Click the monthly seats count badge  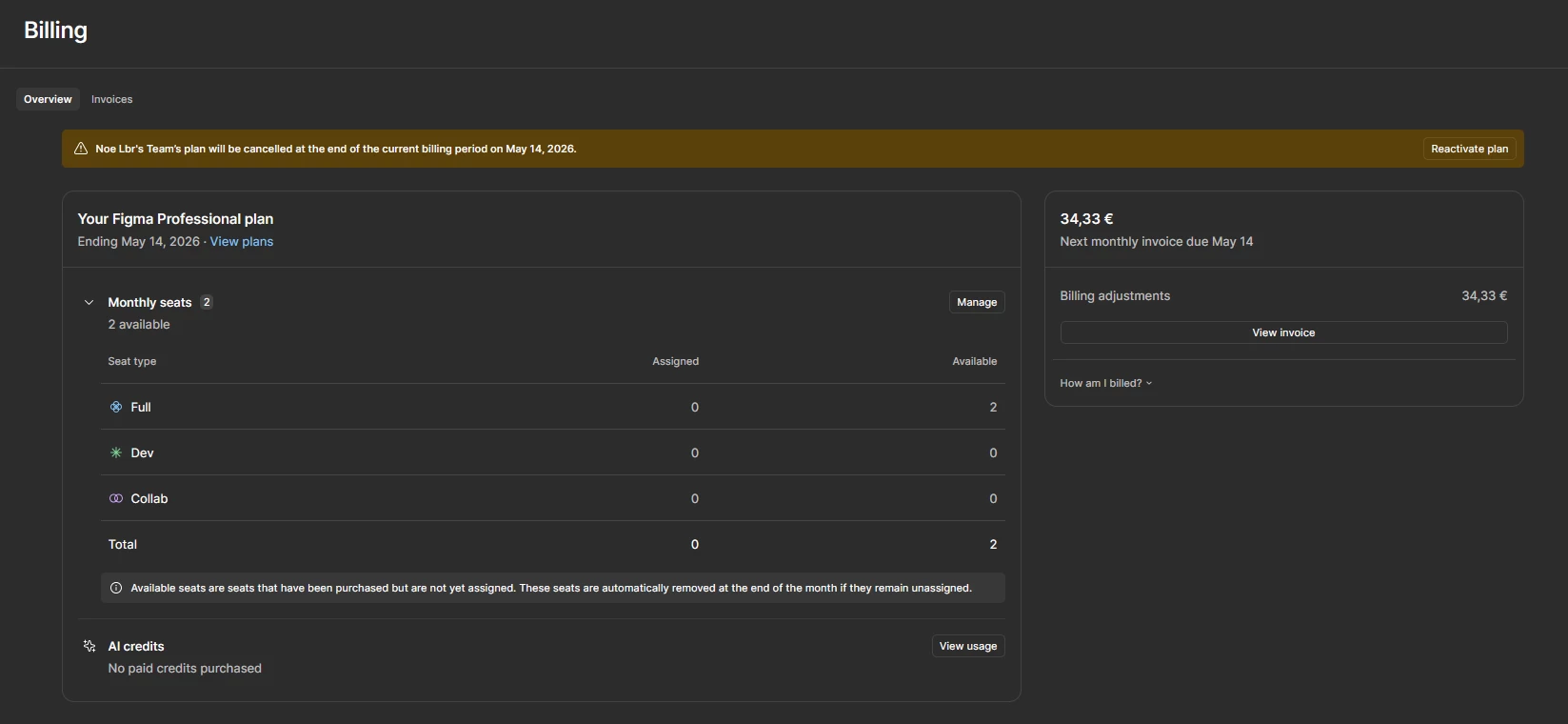(x=207, y=302)
